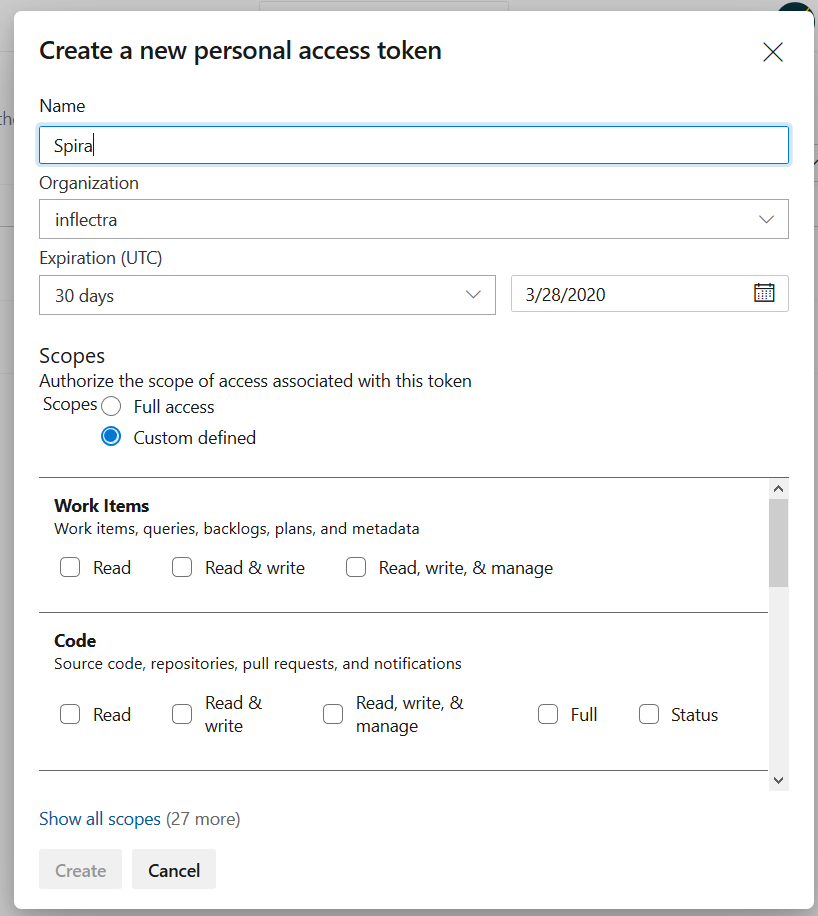Click the scopes list scroll down arrow

point(778,780)
